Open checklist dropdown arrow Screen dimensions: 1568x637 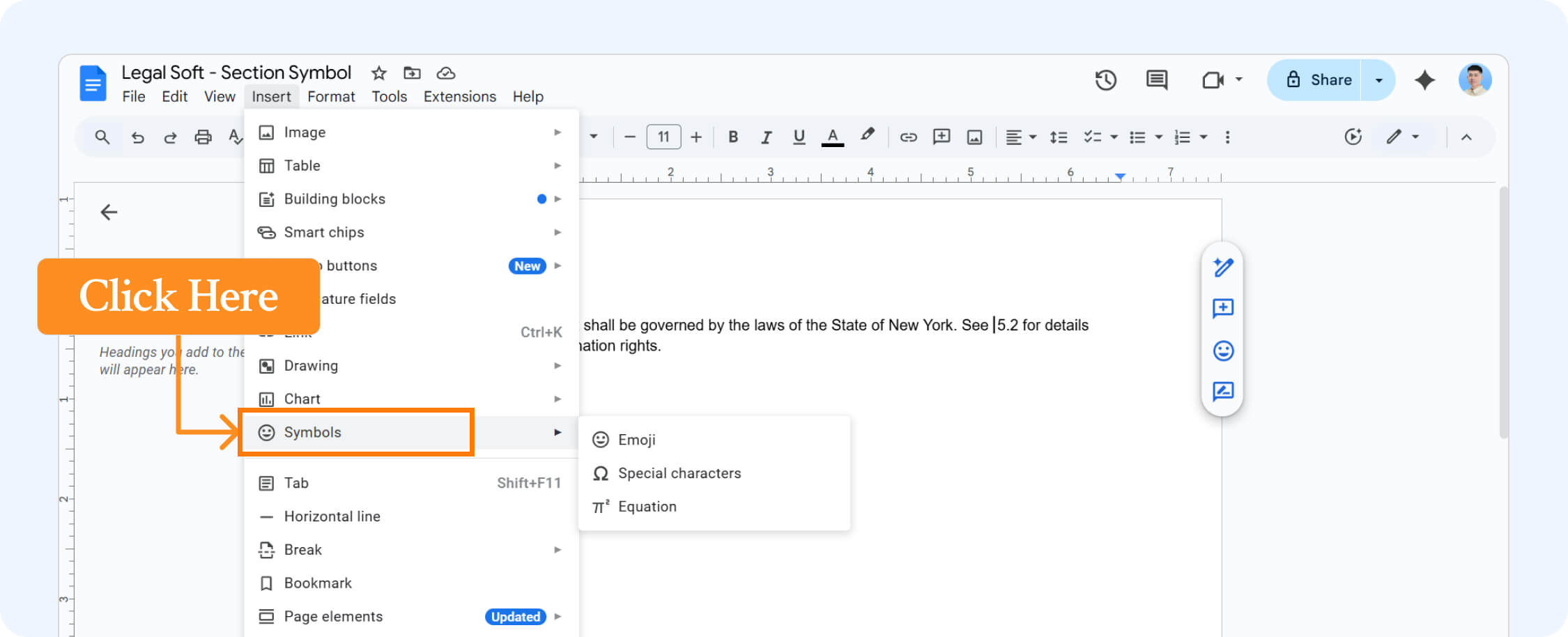click(1114, 137)
